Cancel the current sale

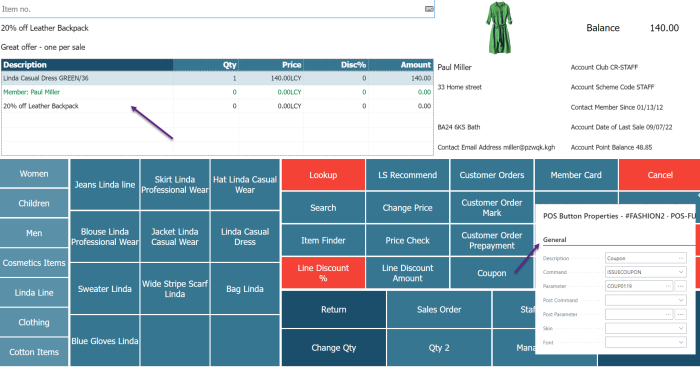coord(660,175)
